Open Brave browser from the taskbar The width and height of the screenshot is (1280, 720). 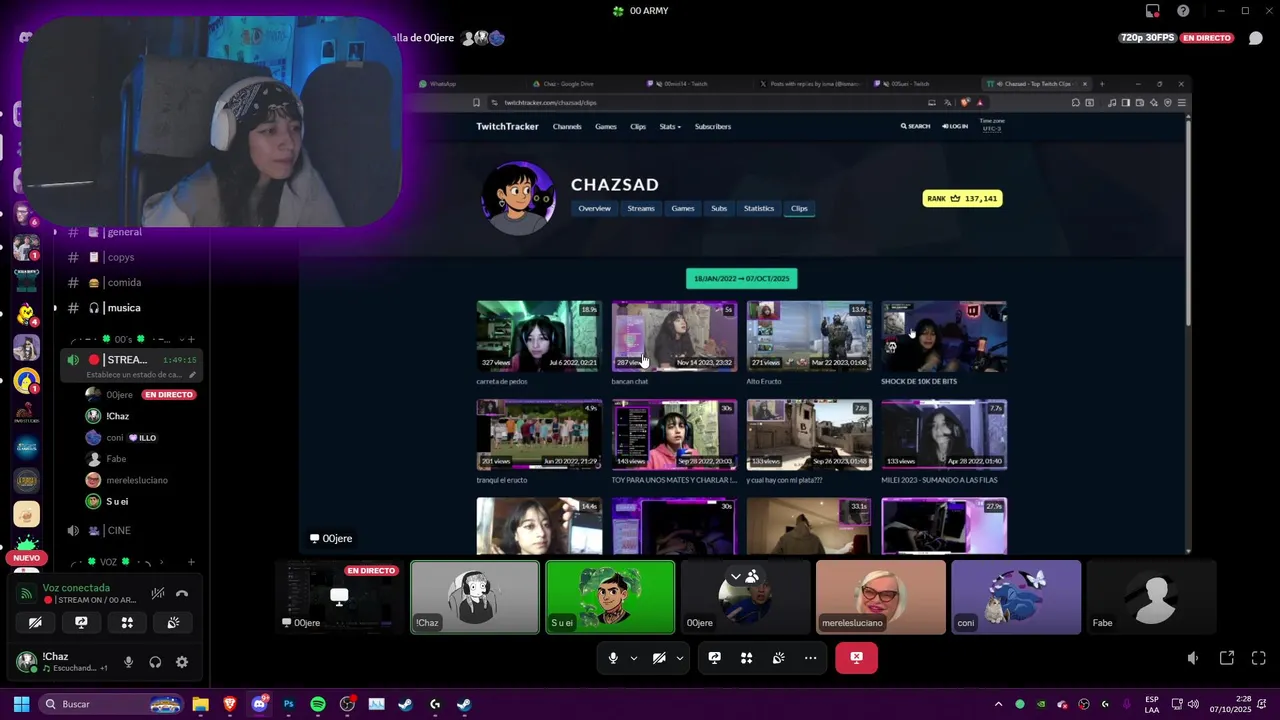(x=230, y=704)
